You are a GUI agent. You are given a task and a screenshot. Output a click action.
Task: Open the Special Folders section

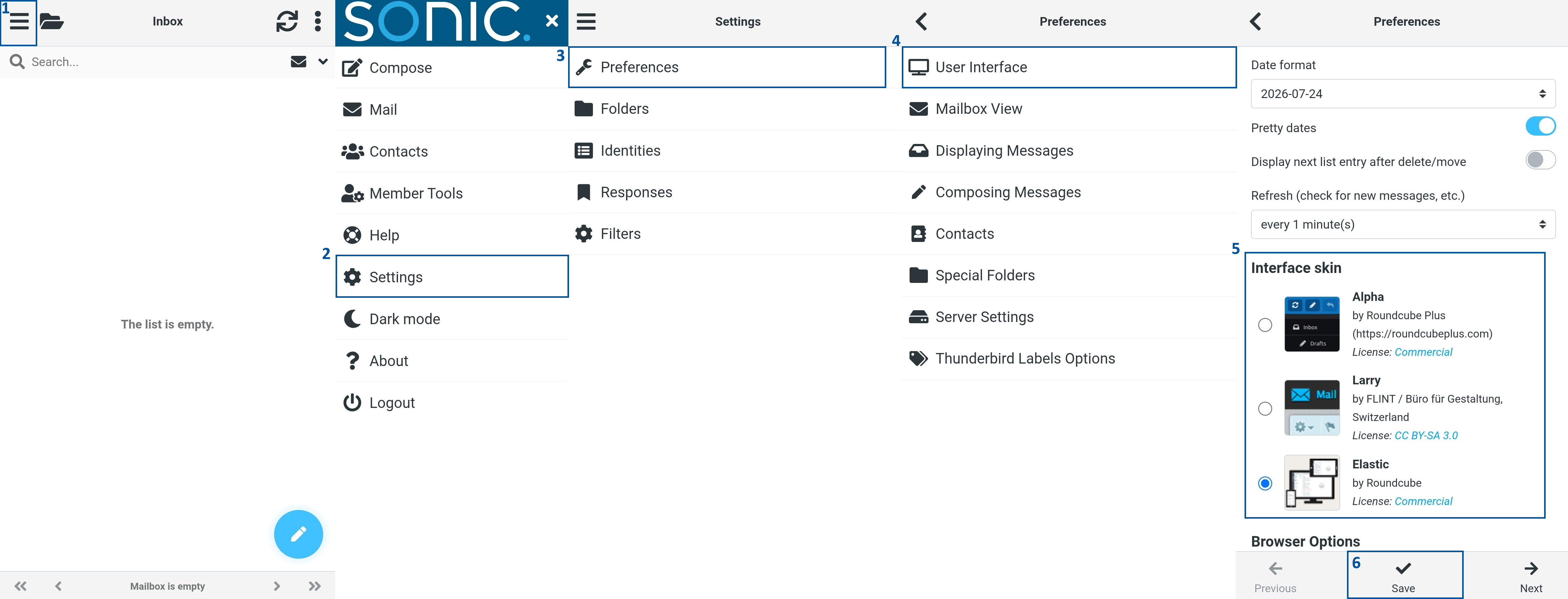point(1069,275)
